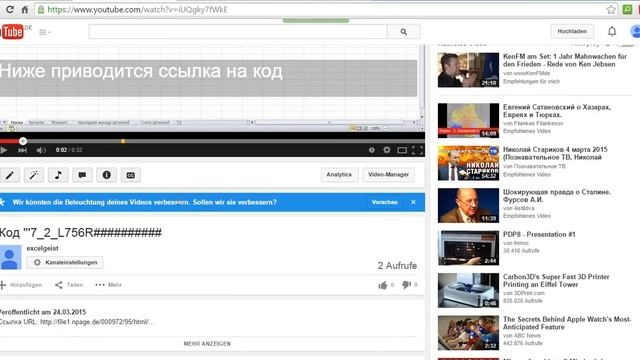The image size is (640, 360).
Task: Open the Video-Manager button
Action: [388, 174]
